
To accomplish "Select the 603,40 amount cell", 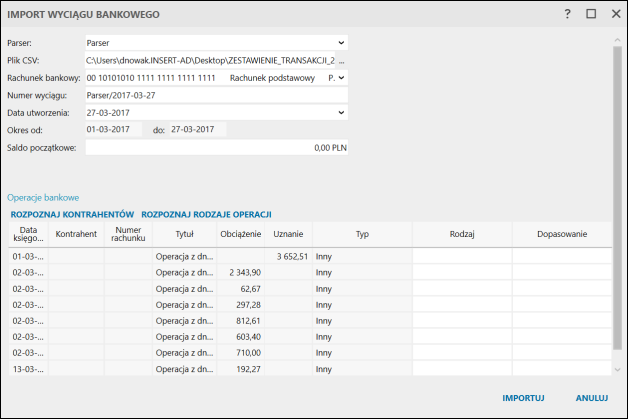I will pyautogui.click(x=240, y=337).
